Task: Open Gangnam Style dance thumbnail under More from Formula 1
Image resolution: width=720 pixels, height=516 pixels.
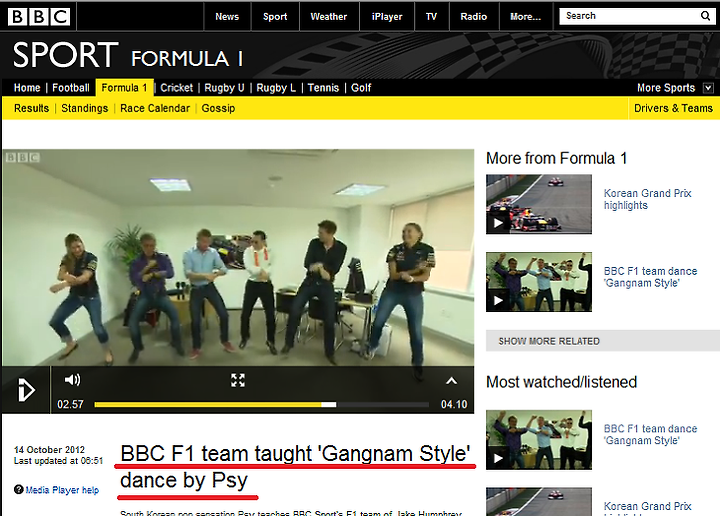Action: [x=539, y=282]
